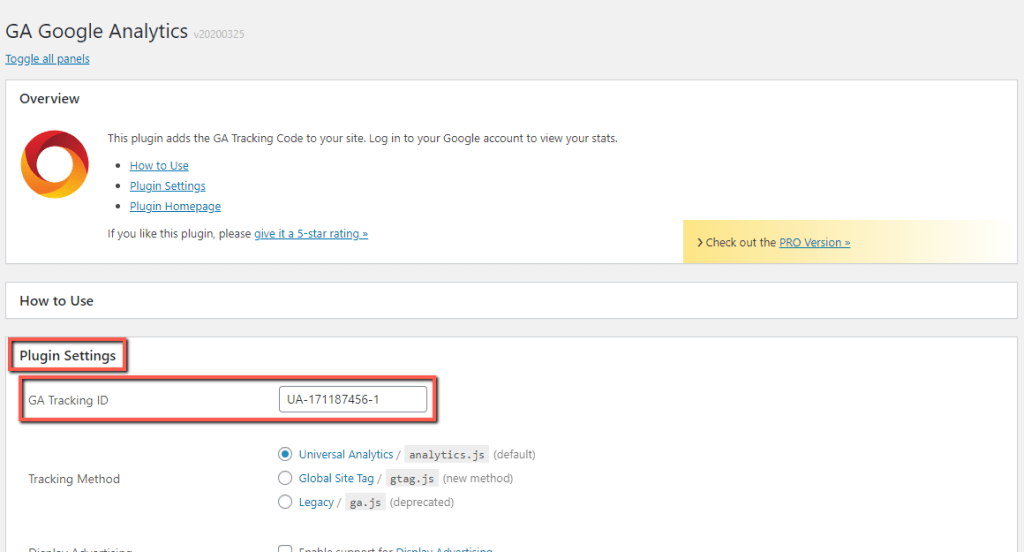Click the GA Tracking ID input field
The height and width of the screenshot is (552, 1024).
click(x=353, y=400)
